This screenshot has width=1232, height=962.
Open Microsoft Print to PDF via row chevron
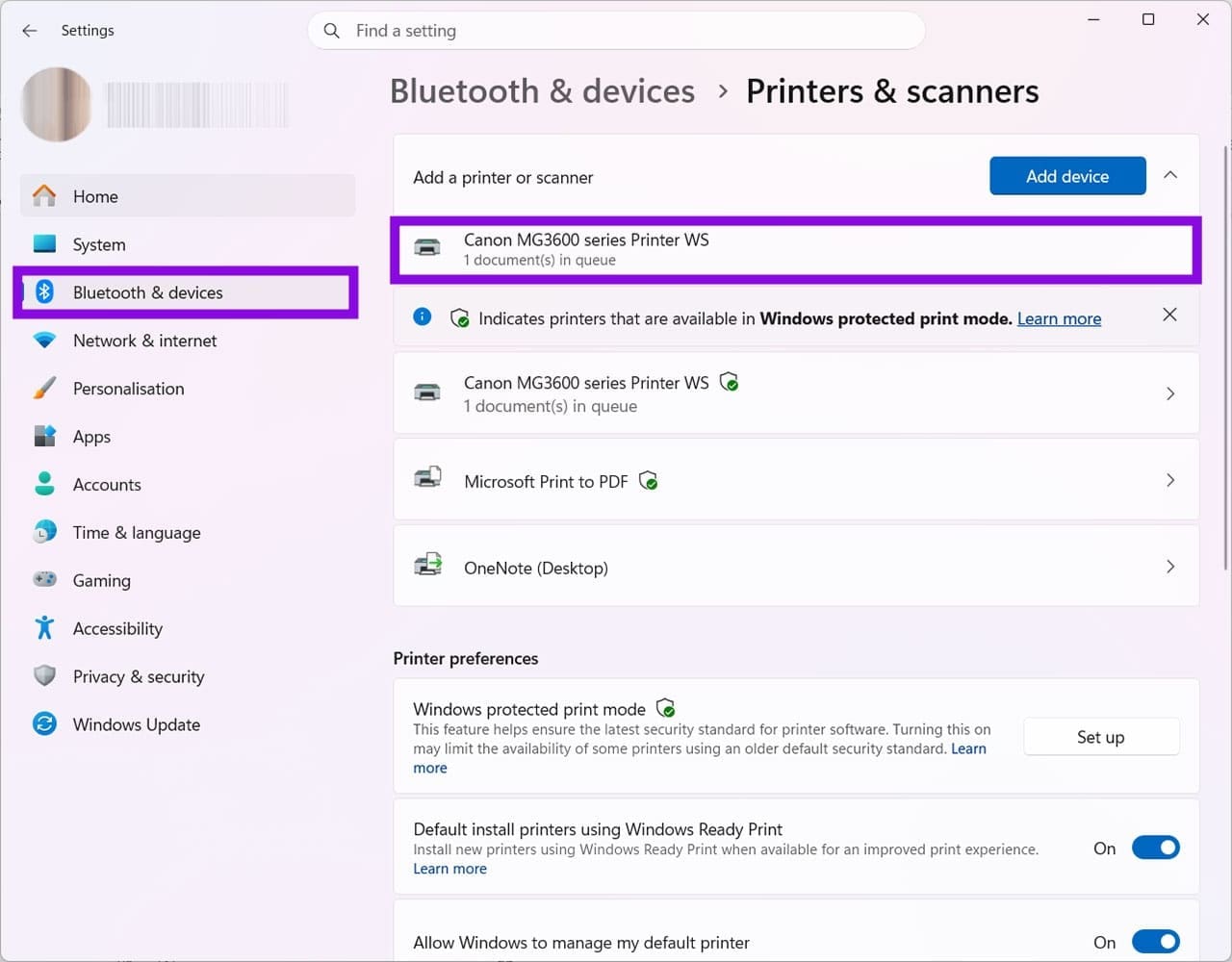pyautogui.click(x=1170, y=480)
